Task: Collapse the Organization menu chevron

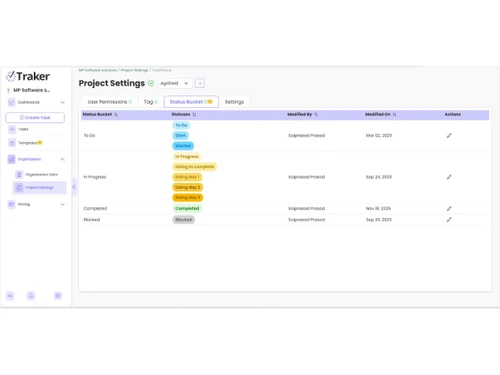Action: (x=62, y=159)
